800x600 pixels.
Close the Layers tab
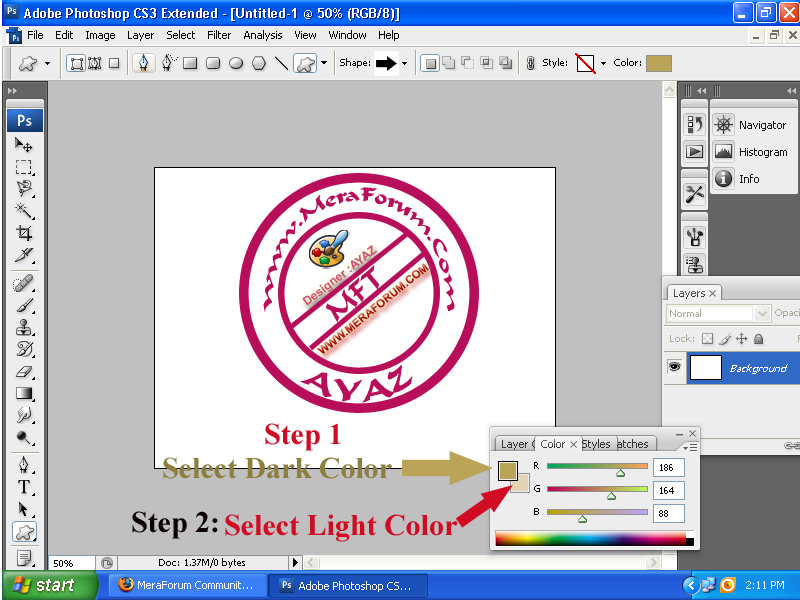[x=712, y=293]
